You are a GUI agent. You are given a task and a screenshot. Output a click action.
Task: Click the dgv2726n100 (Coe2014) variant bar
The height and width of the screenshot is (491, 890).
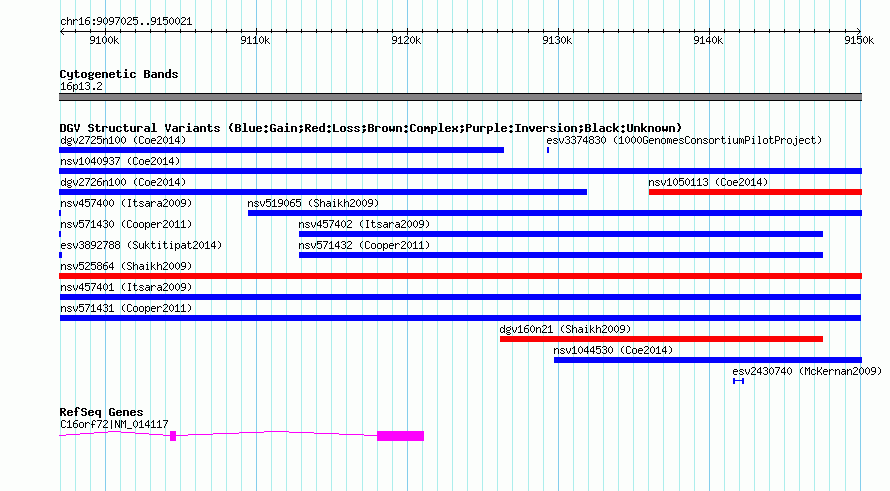pyautogui.click(x=323, y=192)
